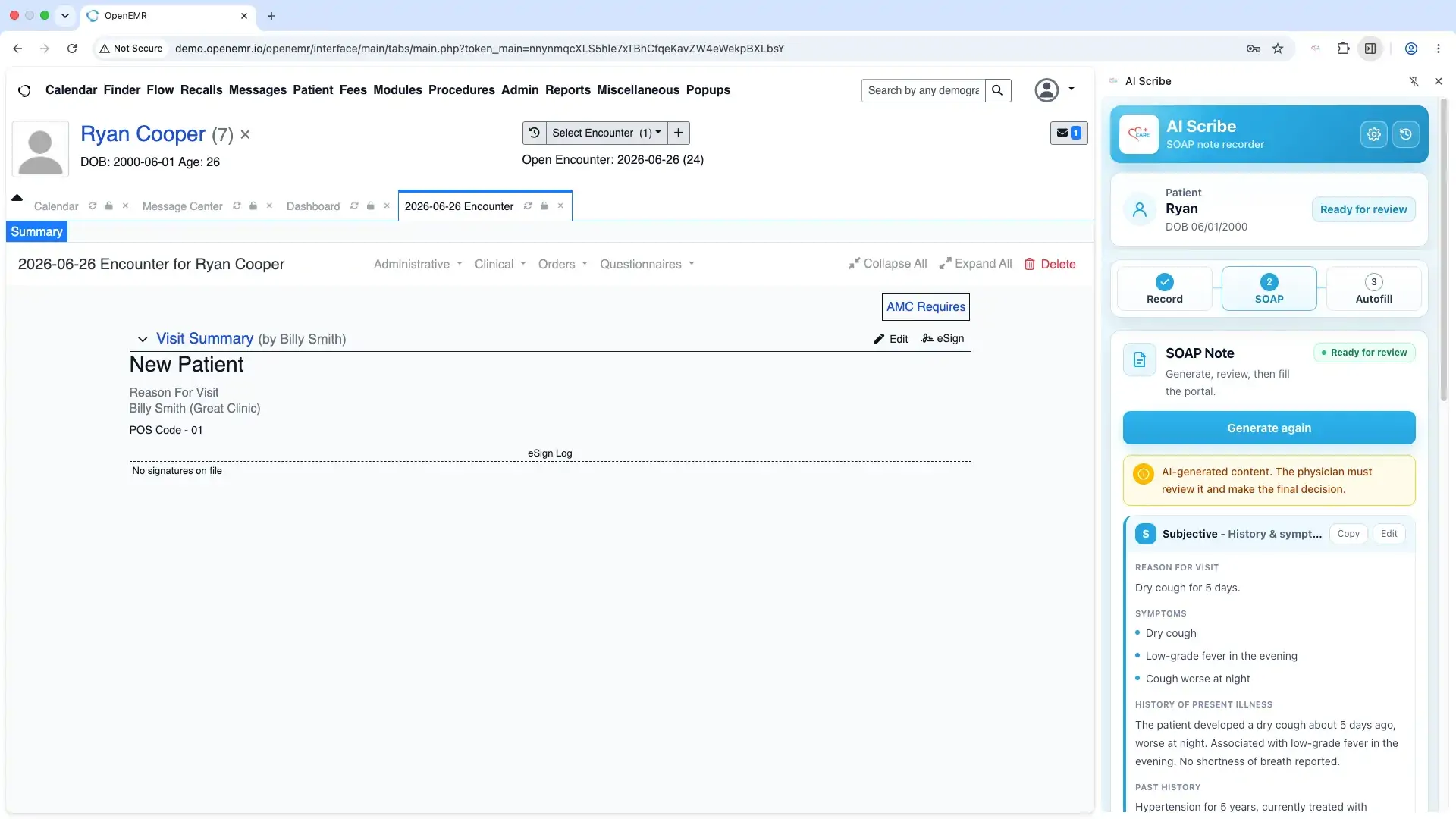The height and width of the screenshot is (819, 1456).
Task: Open the Fees menu
Action: [x=353, y=89]
